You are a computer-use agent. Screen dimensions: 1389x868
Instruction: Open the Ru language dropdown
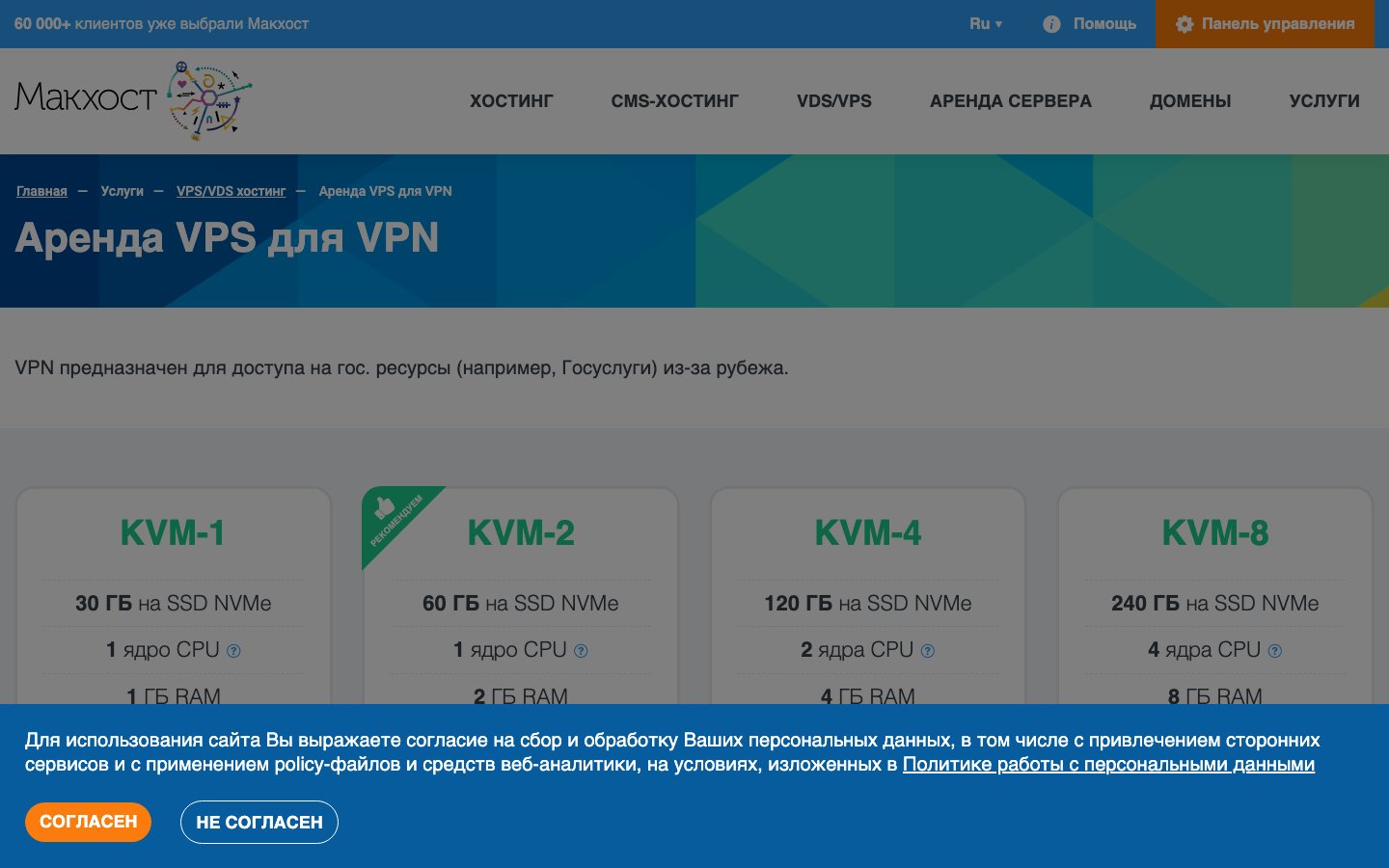point(986,24)
